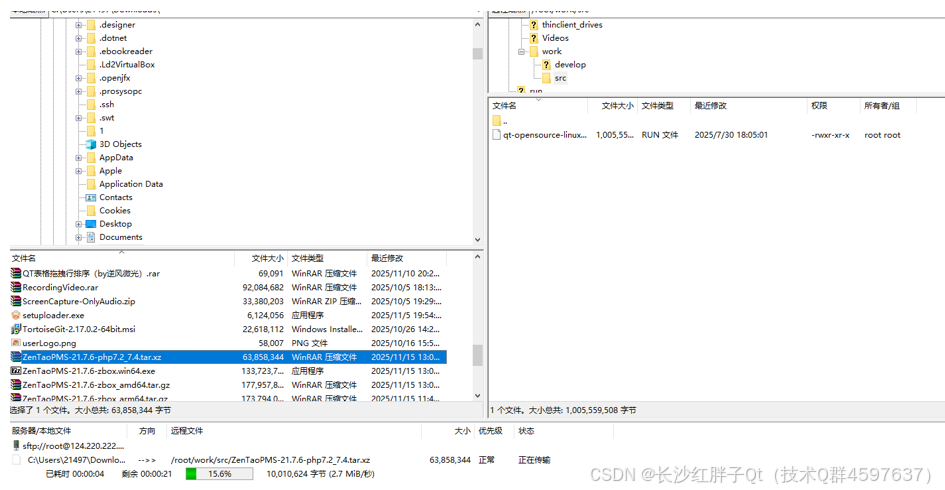This screenshot has height=490, width=945.
Task: Click the local tree vertical scrollbar thumb
Action: (x=477, y=54)
